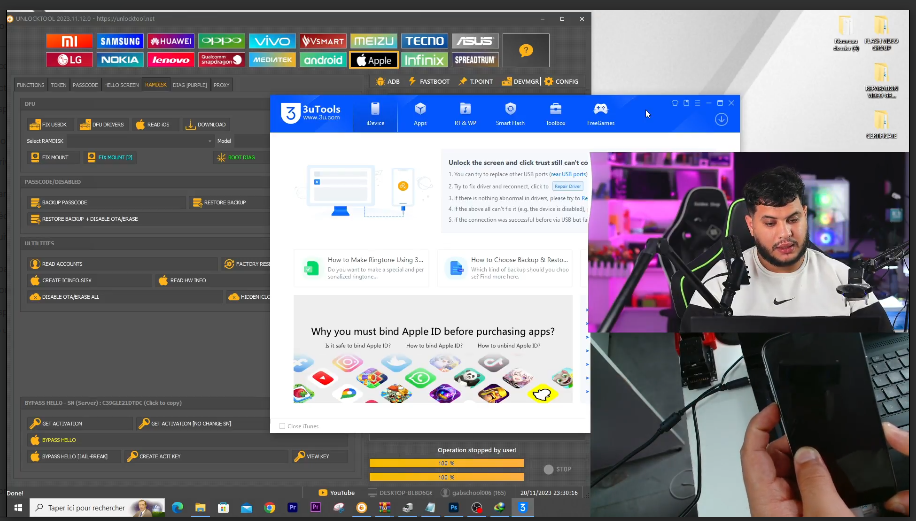Select the Vsmart brand tile
Image resolution: width=916 pixels, height=521 pixels.
pos(323,41)
